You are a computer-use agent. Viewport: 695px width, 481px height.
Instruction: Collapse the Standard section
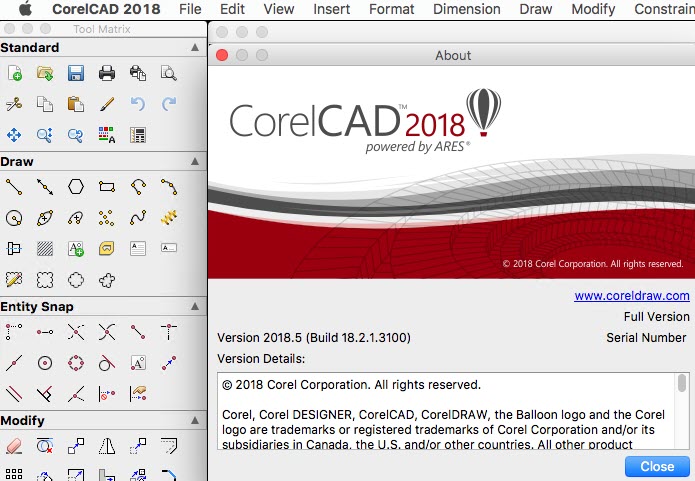click(x=195, y=47)
